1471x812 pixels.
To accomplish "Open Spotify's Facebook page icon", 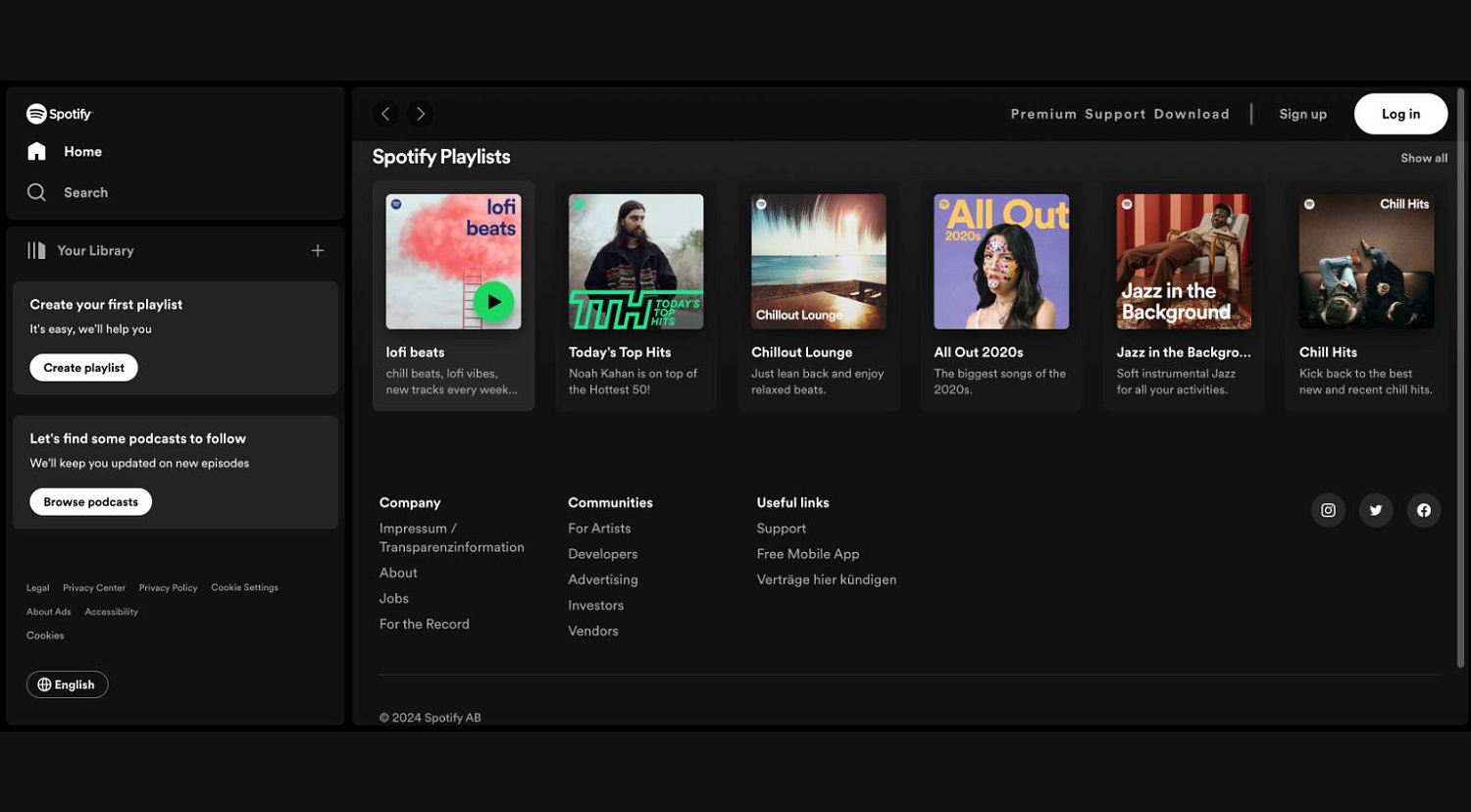I will [x=1424, y=510].
